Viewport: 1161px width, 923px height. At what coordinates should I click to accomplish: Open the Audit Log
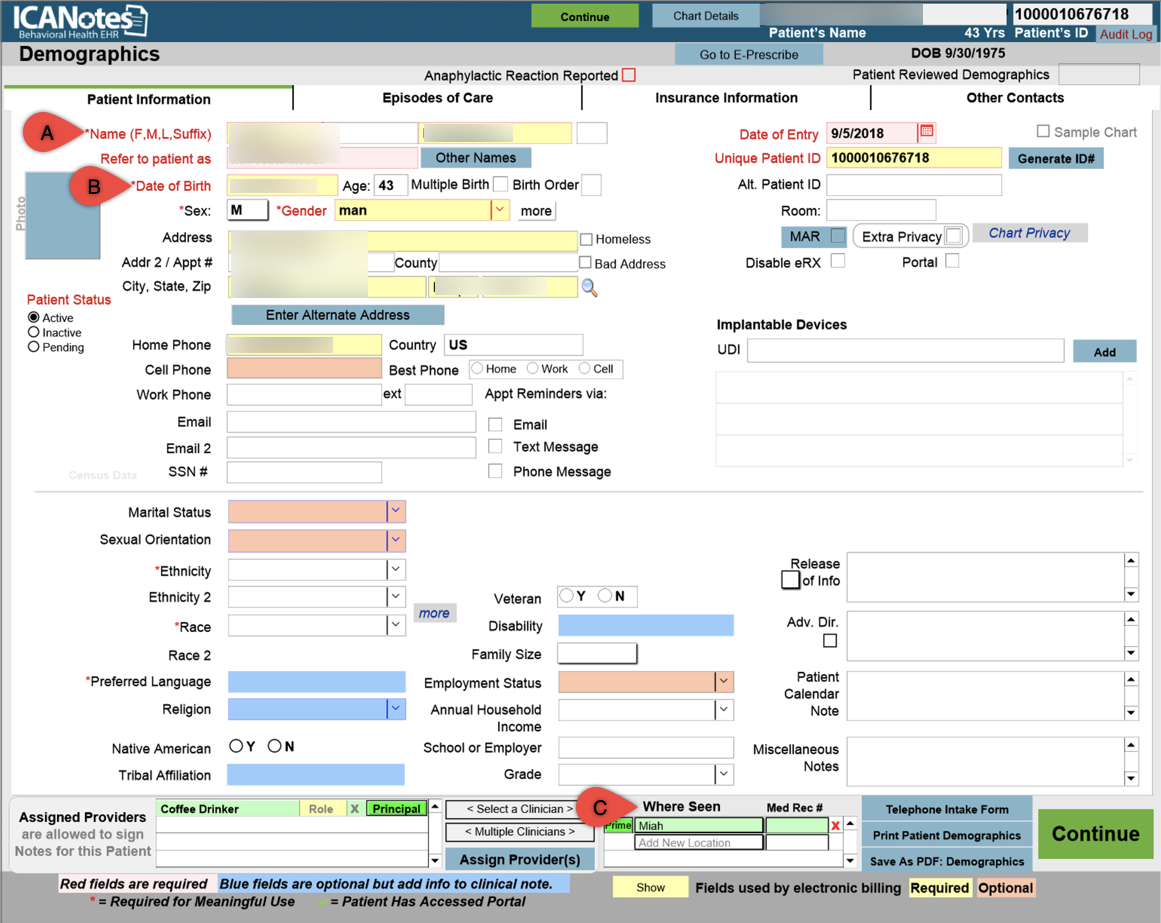(x=1126, y=33)
